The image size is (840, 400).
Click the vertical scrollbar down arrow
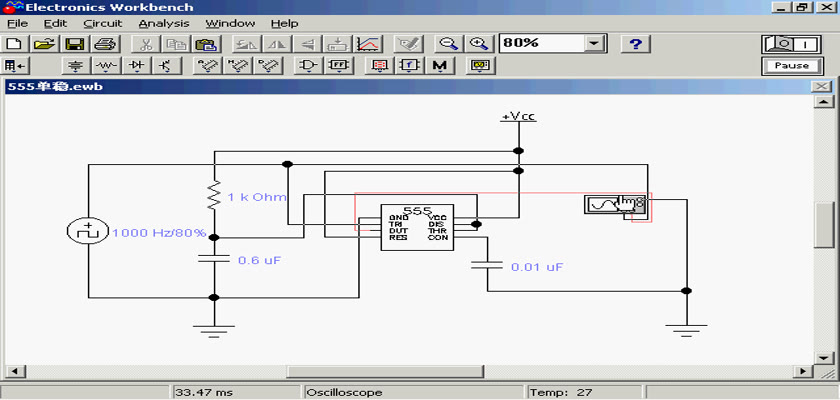click(823, 357)
